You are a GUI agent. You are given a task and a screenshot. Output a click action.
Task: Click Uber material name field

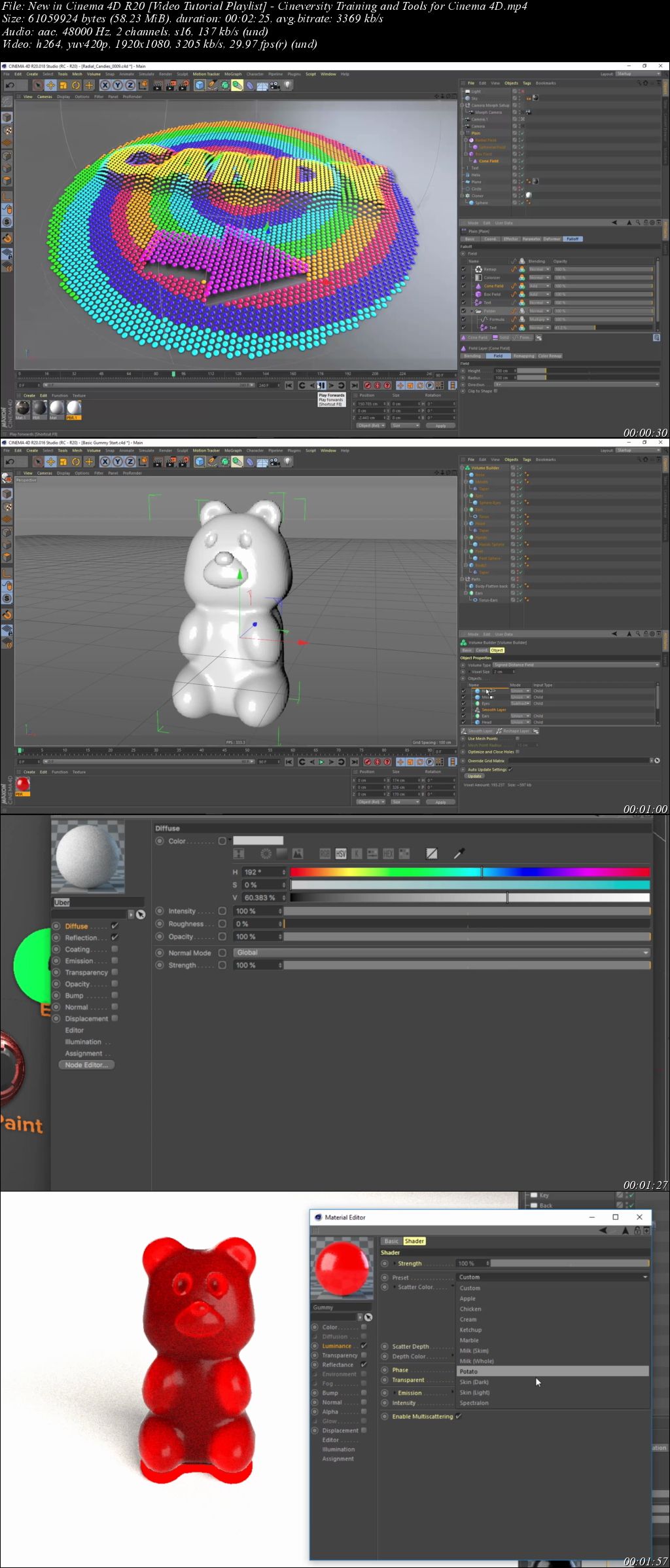pos(98,902)
